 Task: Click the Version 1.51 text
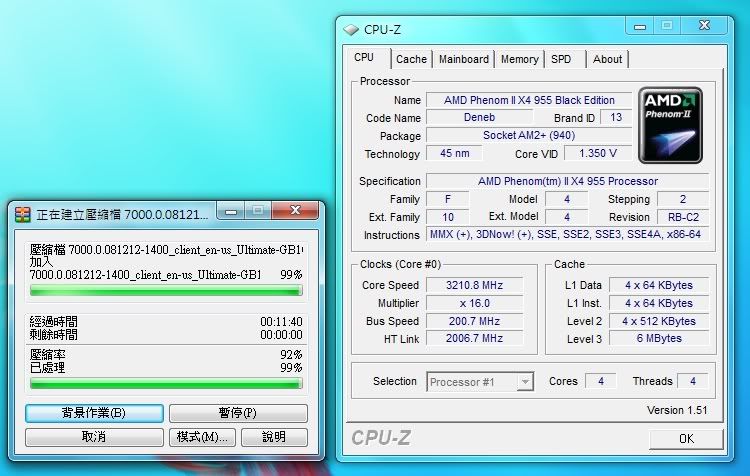[677, 410]
